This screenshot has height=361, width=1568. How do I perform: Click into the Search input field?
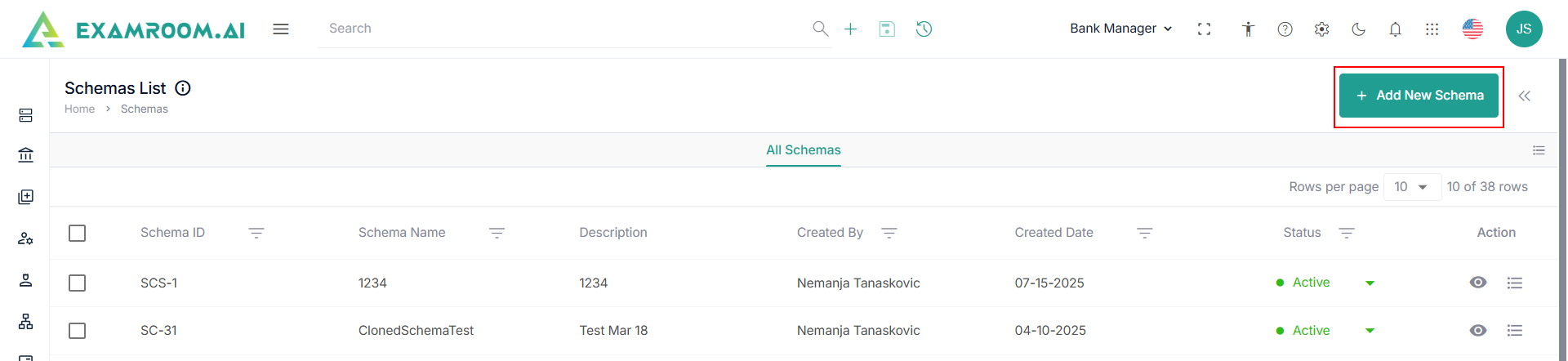point(563,29)
